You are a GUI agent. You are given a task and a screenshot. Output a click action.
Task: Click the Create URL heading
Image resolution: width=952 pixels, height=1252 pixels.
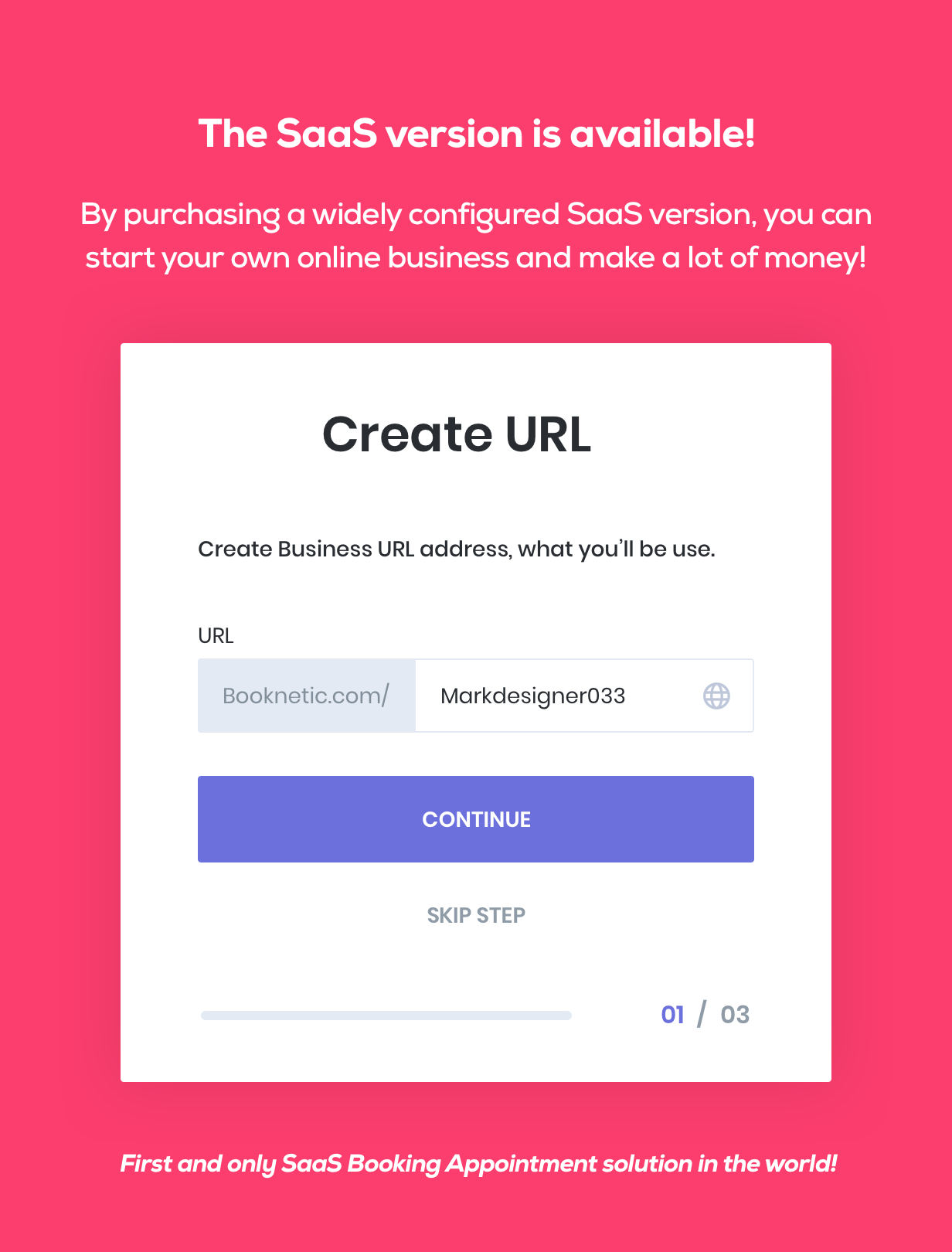coord(457,434)
